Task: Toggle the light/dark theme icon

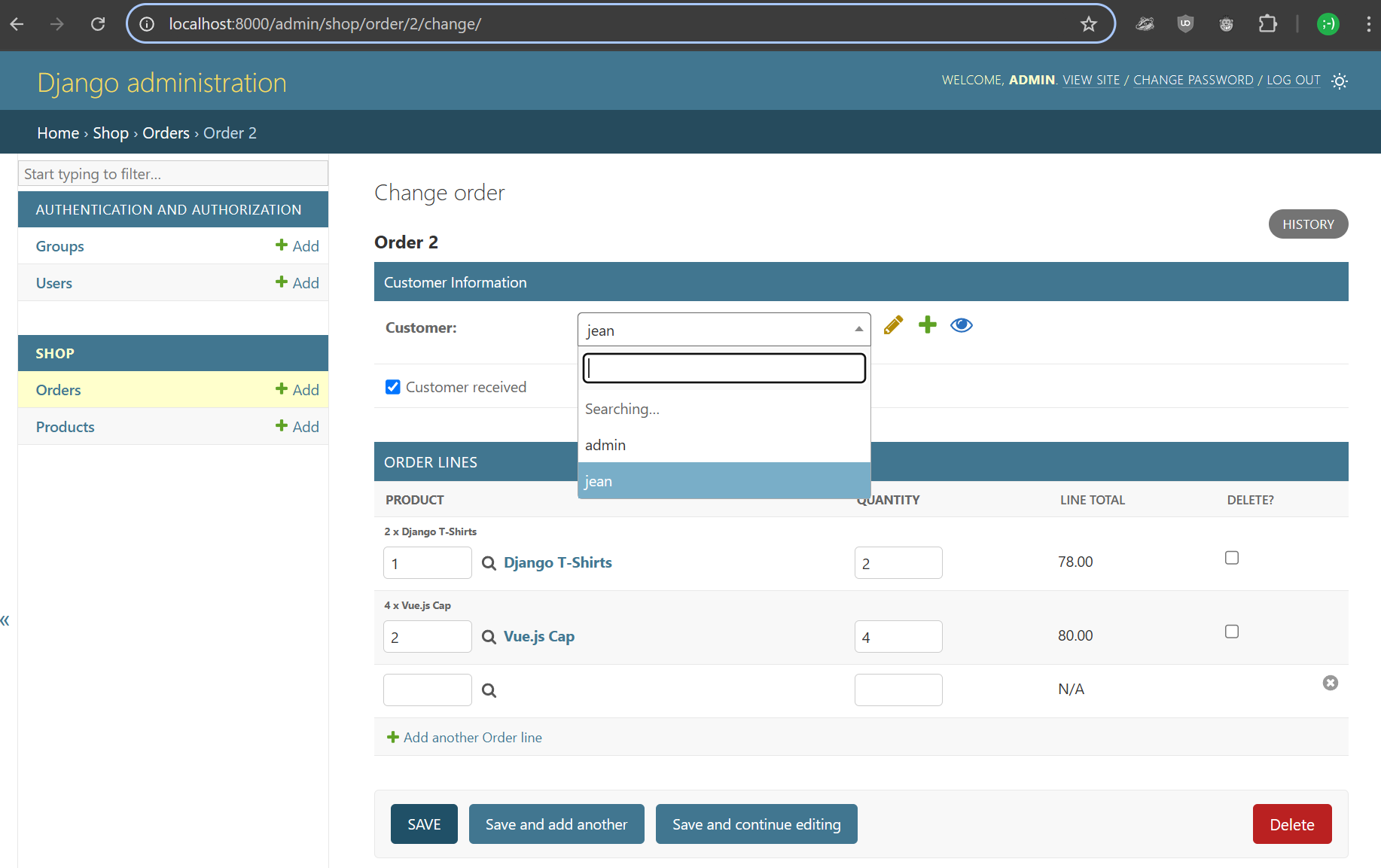Action: (x=1339, y=81)
